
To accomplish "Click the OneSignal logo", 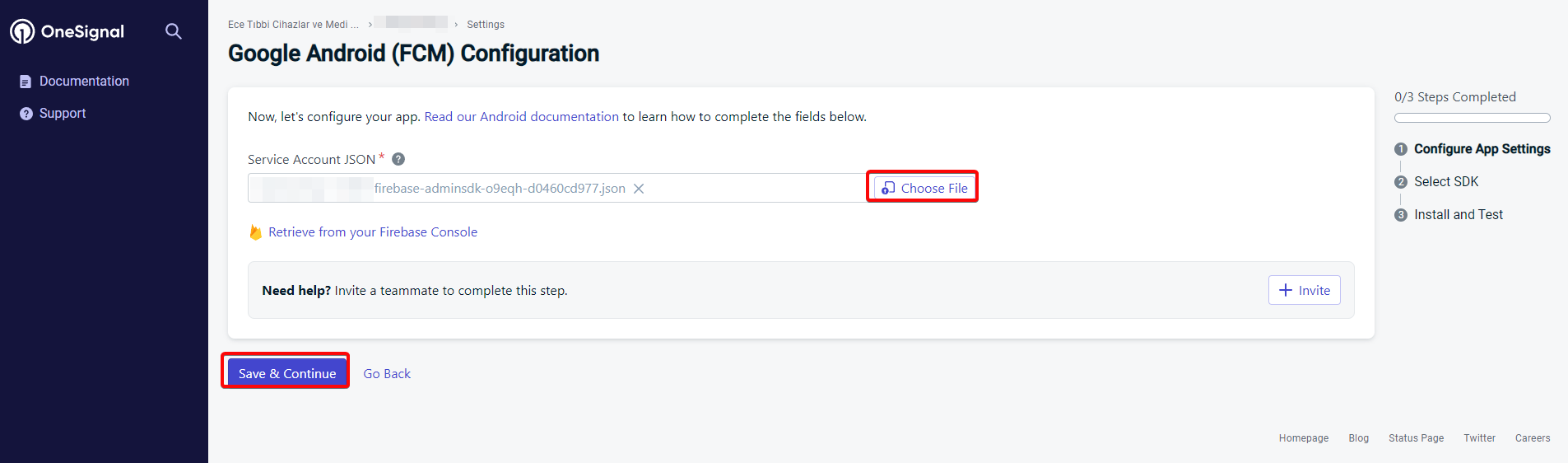I will [x=67, y=31].
